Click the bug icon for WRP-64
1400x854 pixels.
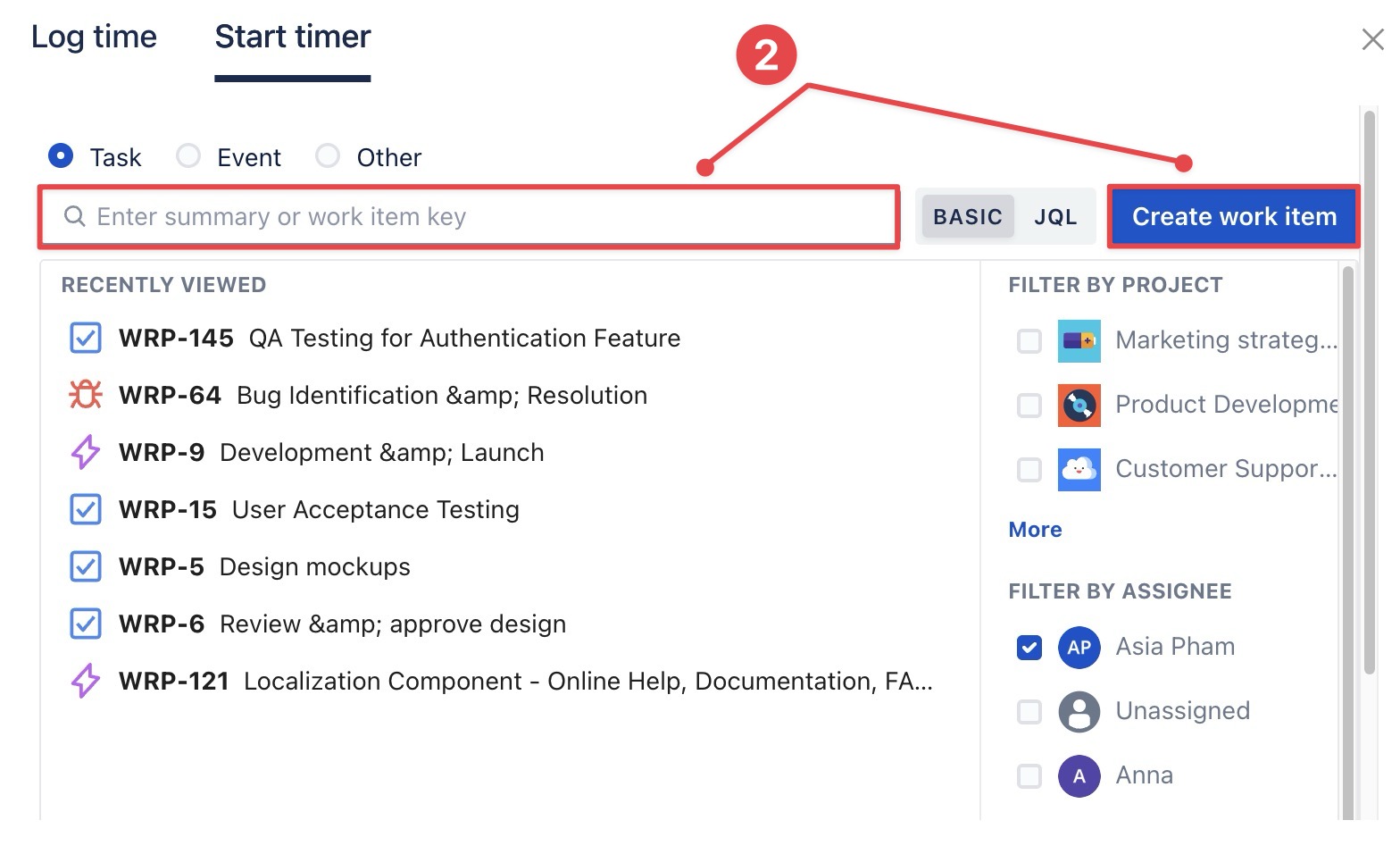click(86, 395)
